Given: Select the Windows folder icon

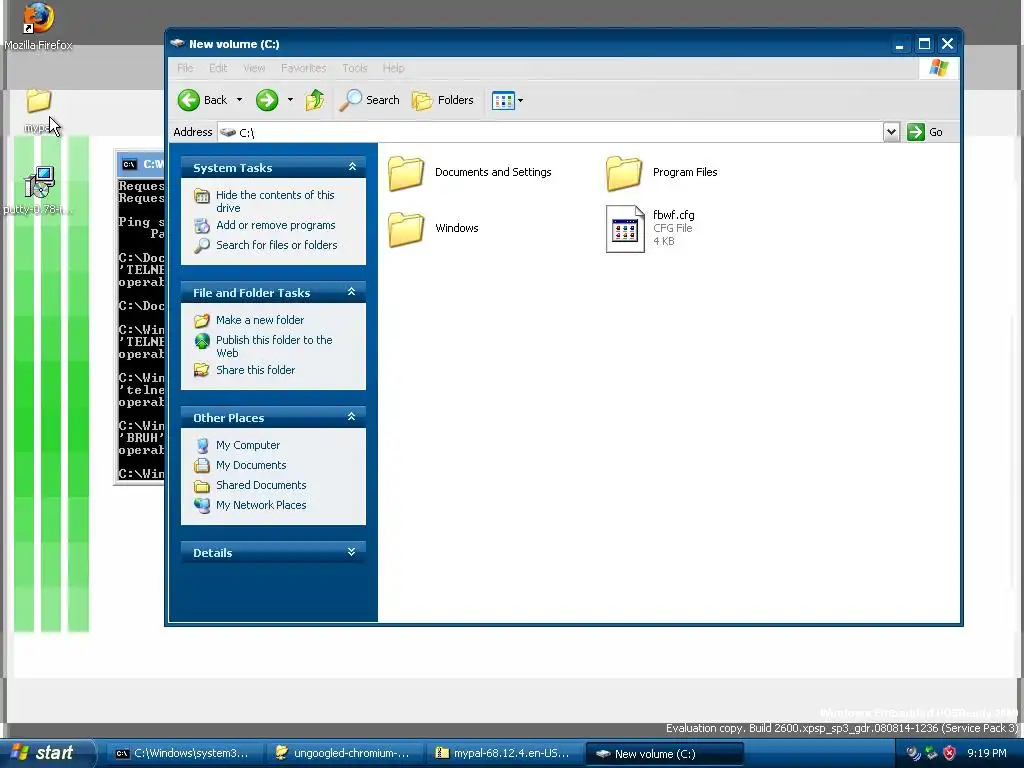Looking at the screenshot, I should (406, 229).
